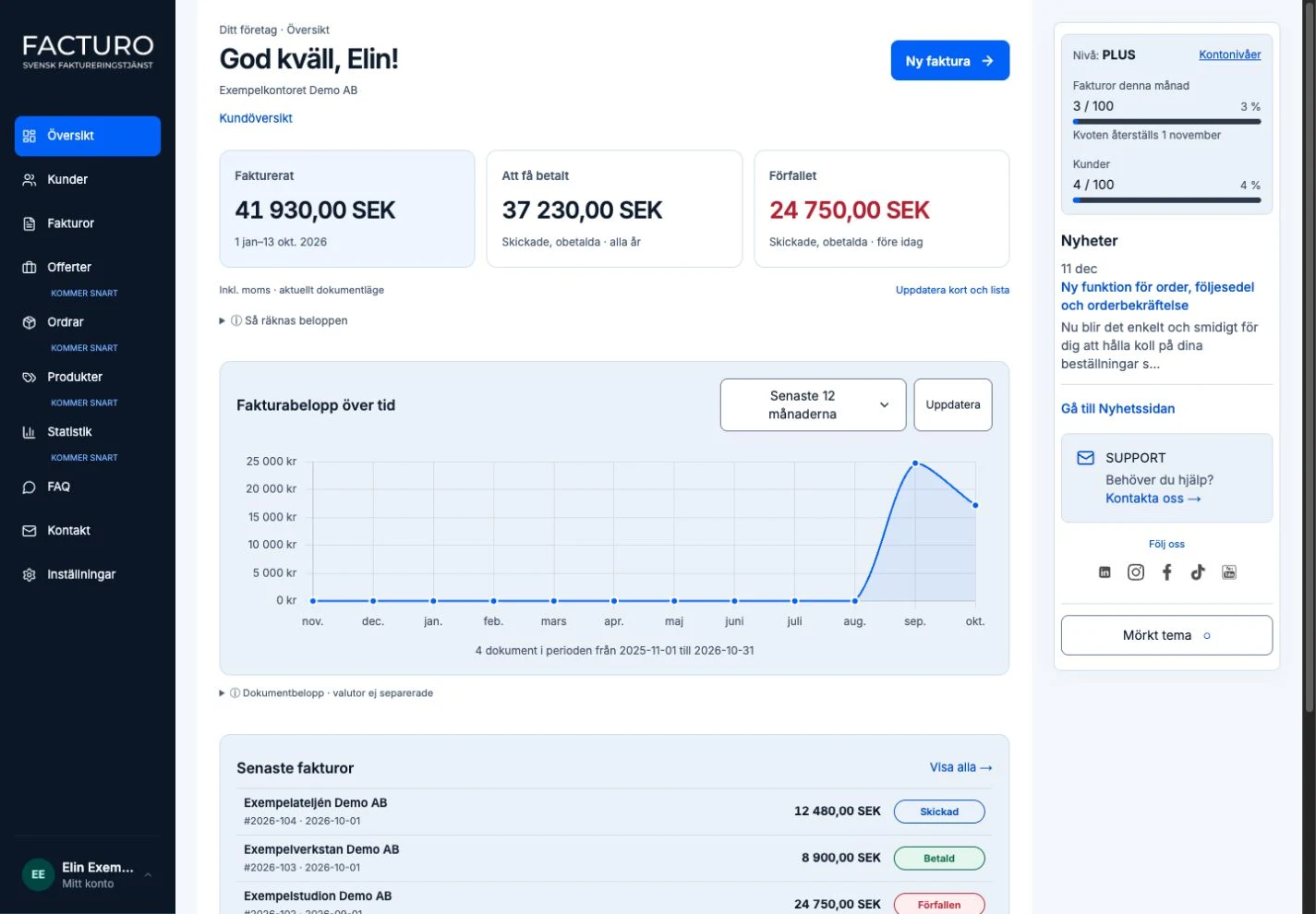1316x914 pixels.
Task: Click the envelope icon in Support box
Action: 1086,458
